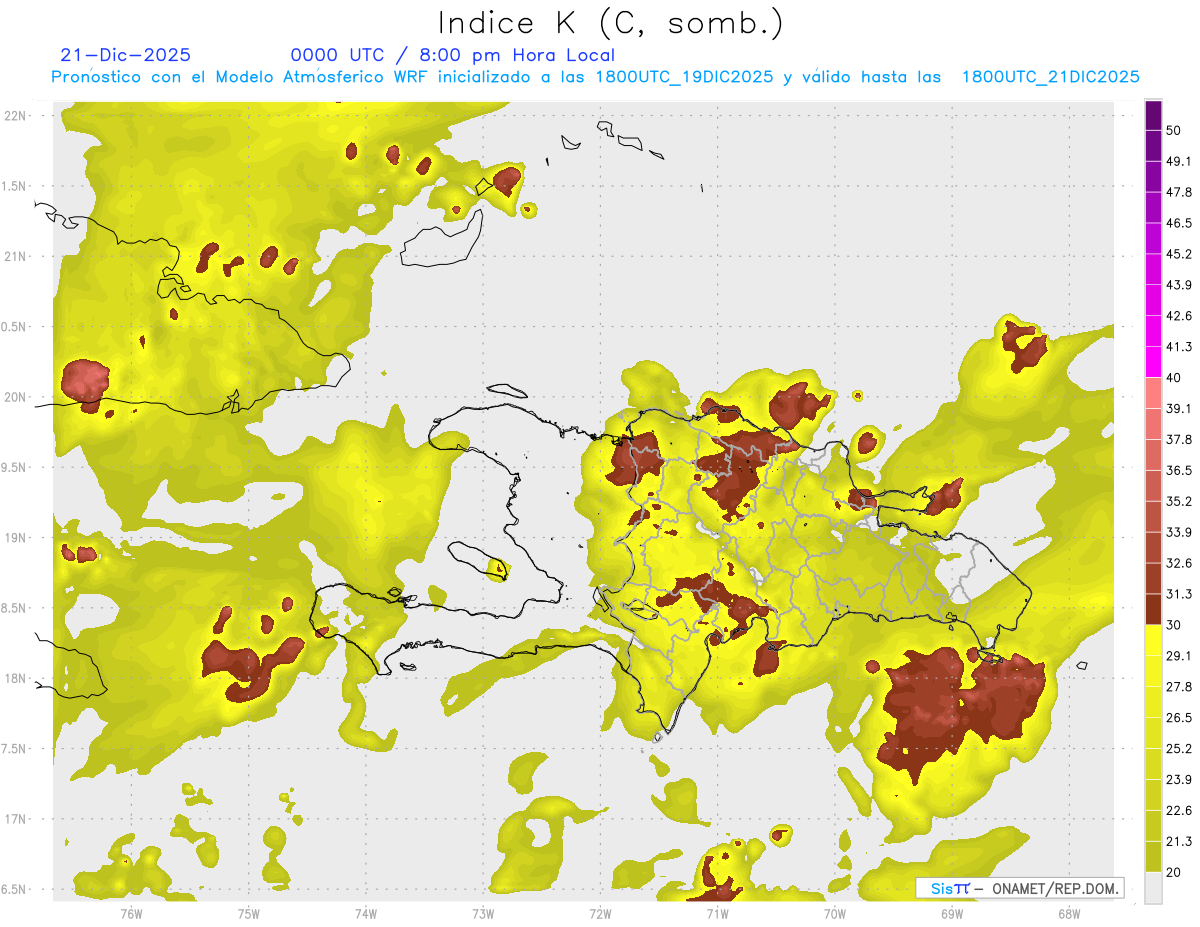
Task: Click the '31.3' color scale label
Action: point(1178,594)
